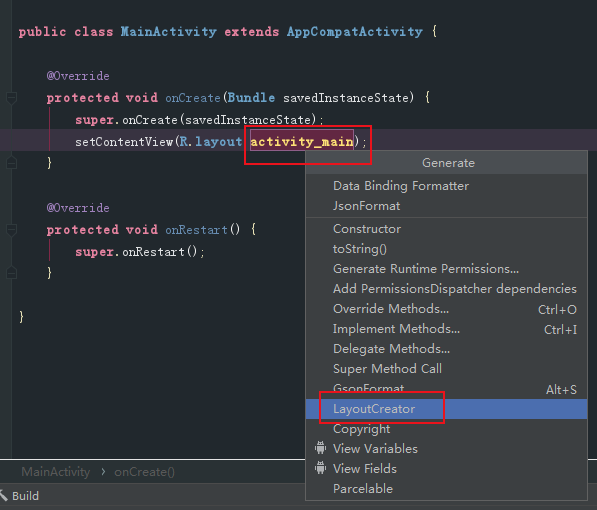Select Generate Runtime Permissions entry
Image resolution: width=597 pixels, height=510 pixels.
[x=446, y=269]
